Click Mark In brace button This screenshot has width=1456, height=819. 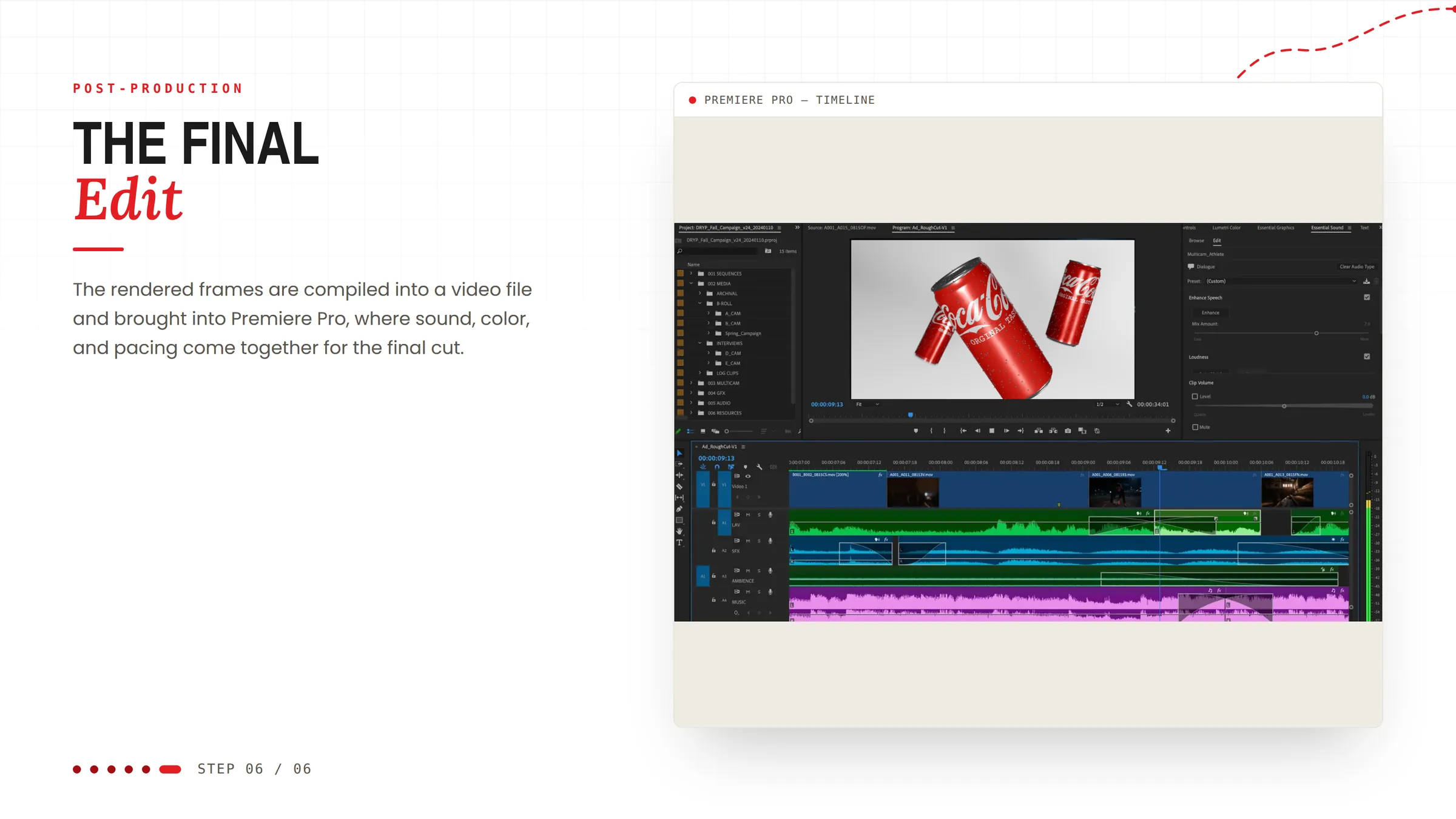[931, 431]
